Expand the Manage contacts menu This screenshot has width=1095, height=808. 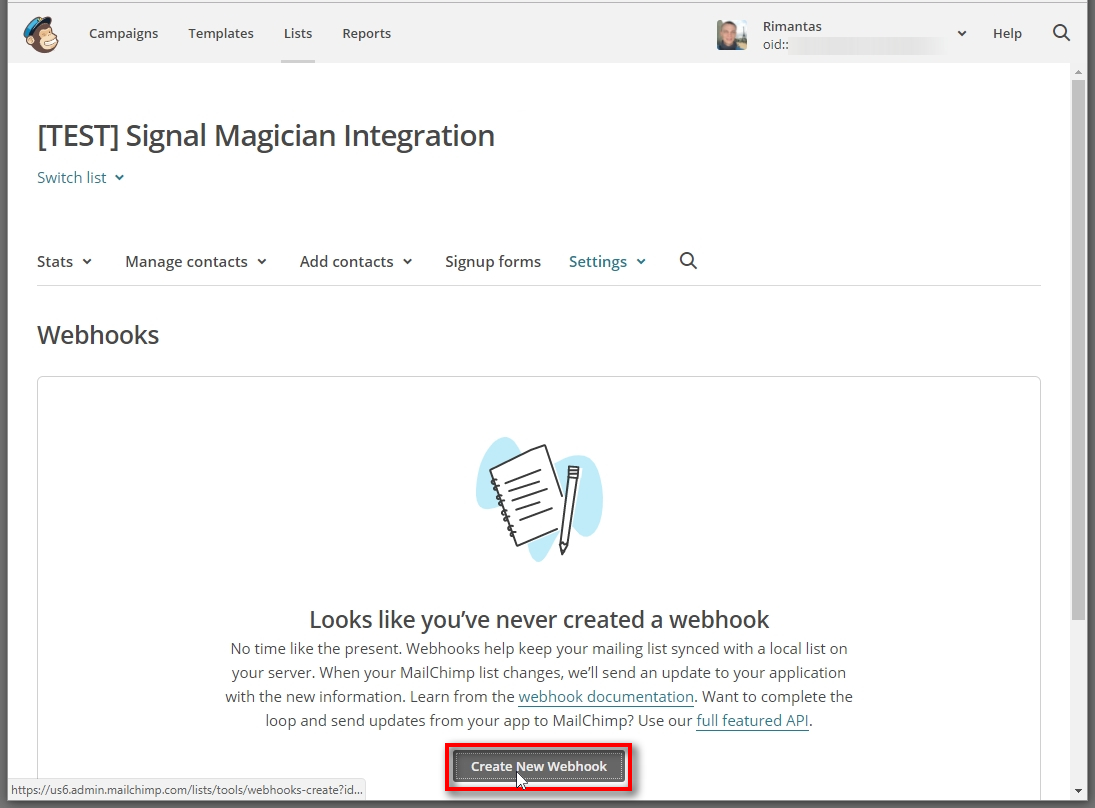[x=196, y=262]
